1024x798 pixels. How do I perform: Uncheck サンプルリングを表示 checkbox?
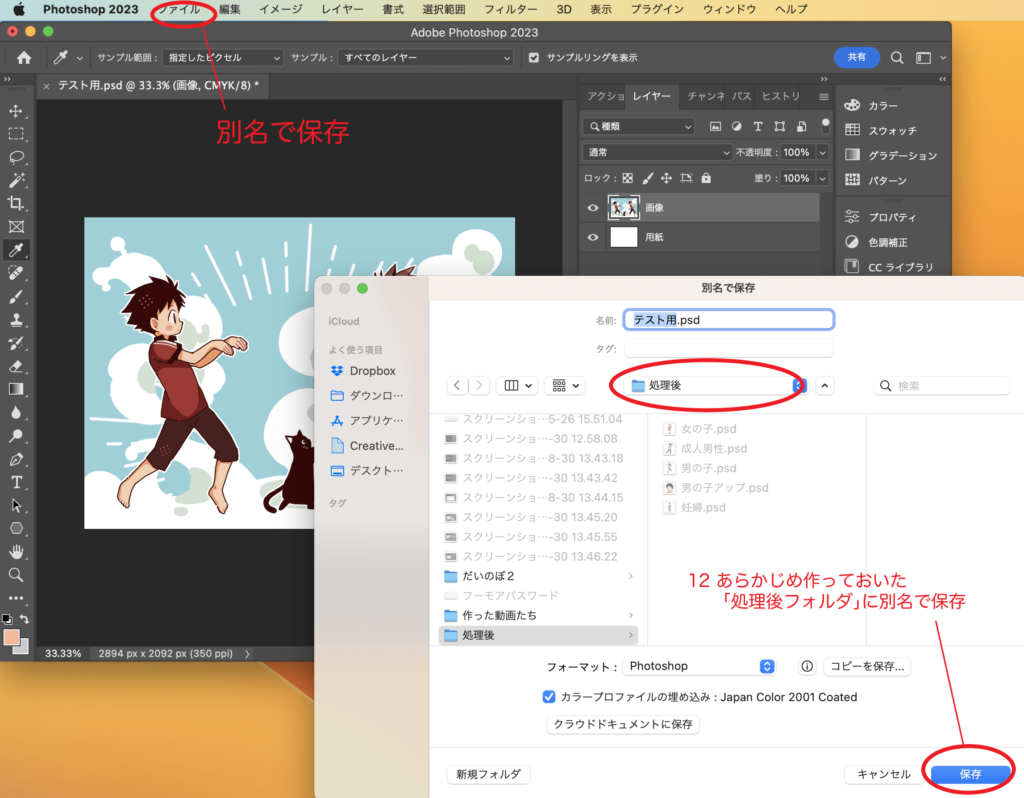coord(534,57)
